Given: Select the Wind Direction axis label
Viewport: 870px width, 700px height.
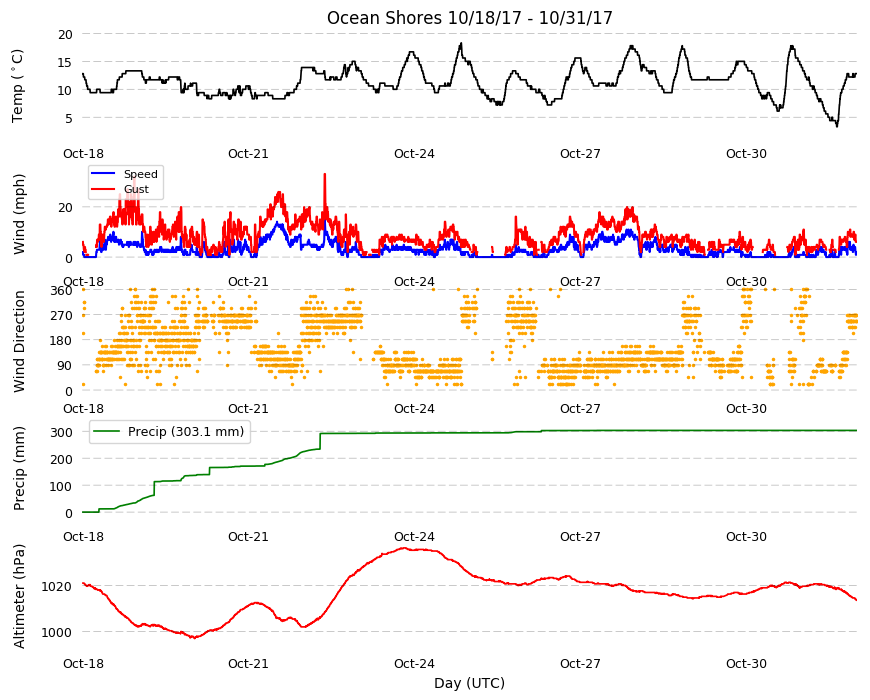Looking at the screenshot, I should pos(19,341).
